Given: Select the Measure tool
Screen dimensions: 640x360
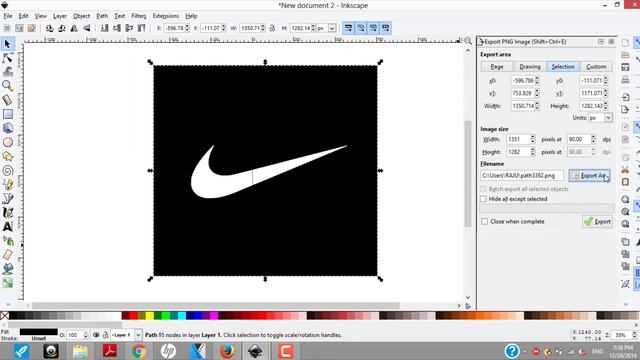Looking at the screenshot, I should coord(7,100).
